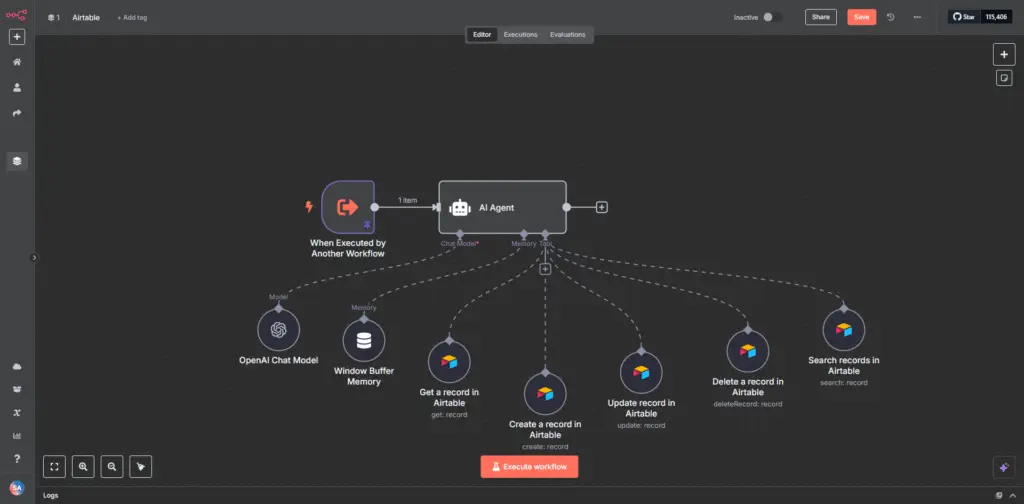Zoom in on the canvas
This screenshot has height=504, width=1024.
click(83, 466)
